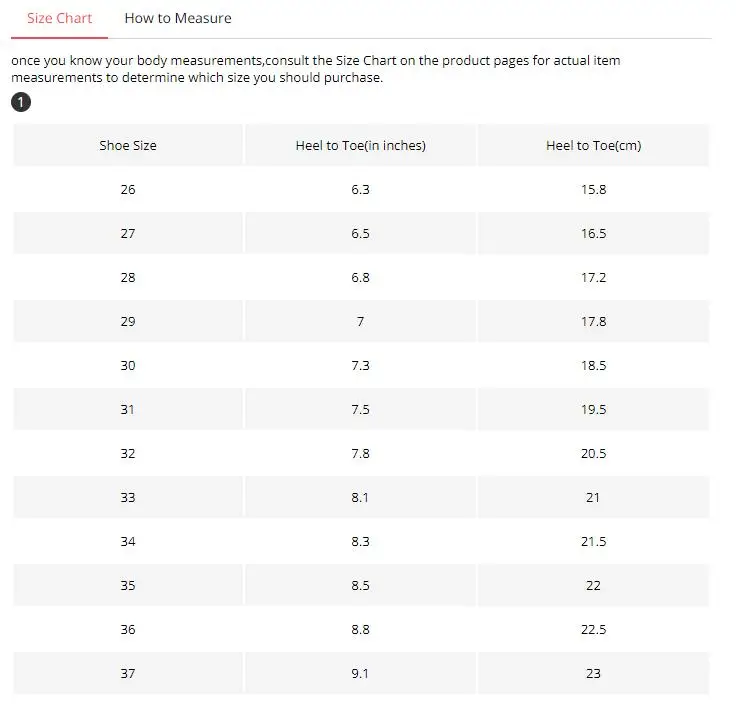The height and width of the screenshot is (709, 736).
Task: Click the 9.1 inches value
Action: (x=360, y=674)
